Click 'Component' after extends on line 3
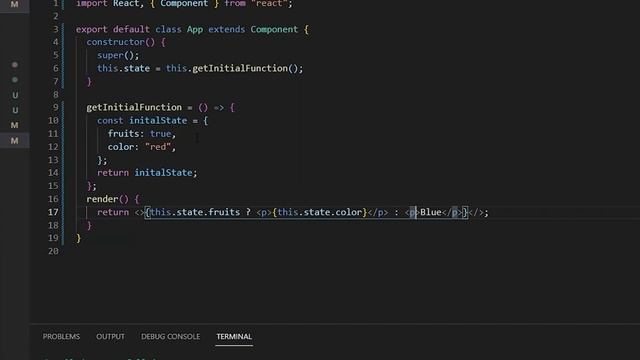640x360 pixels. 274,29
